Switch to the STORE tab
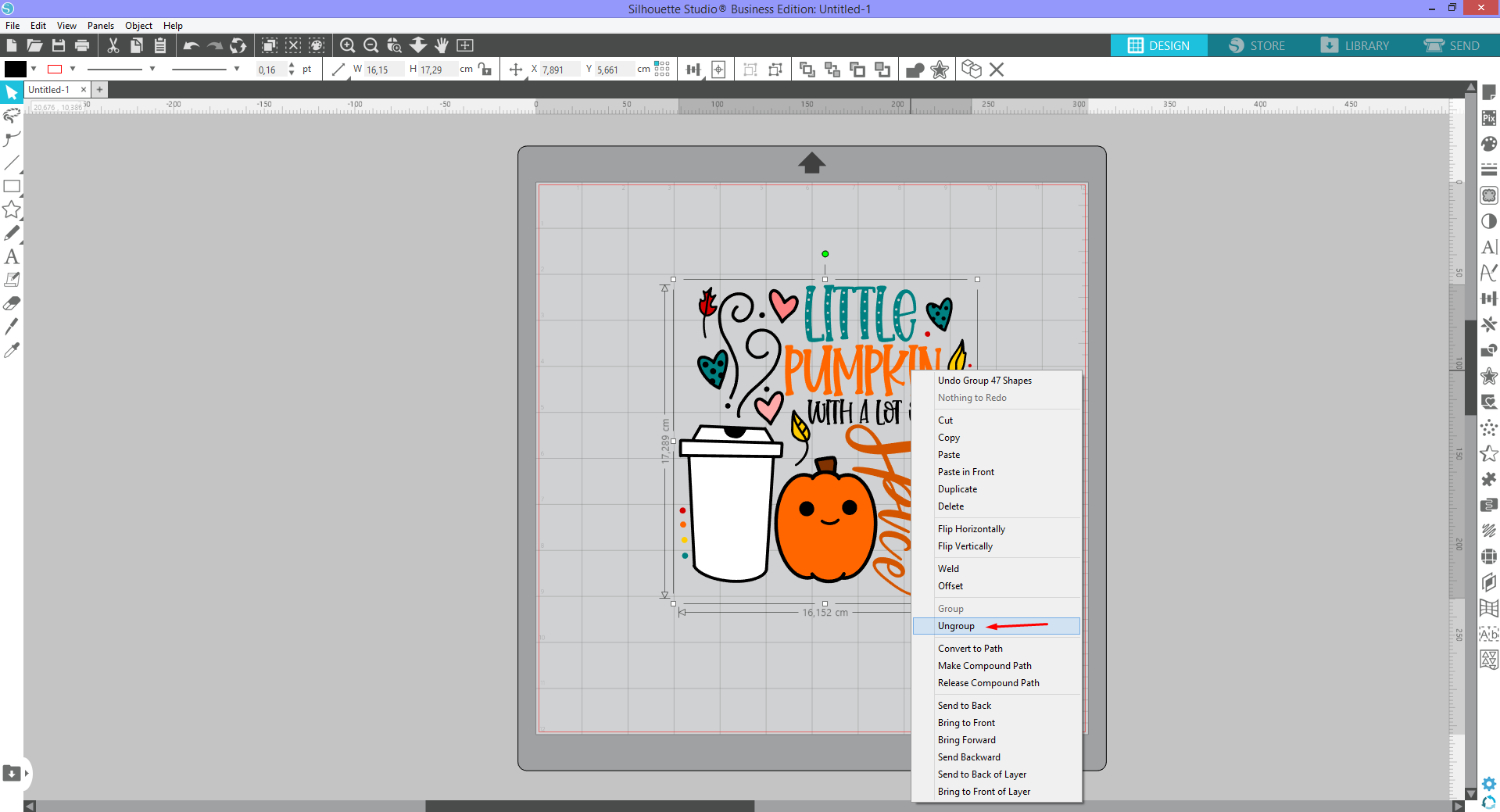Viewport: 1500px width, 812px height. point(1256,46)
